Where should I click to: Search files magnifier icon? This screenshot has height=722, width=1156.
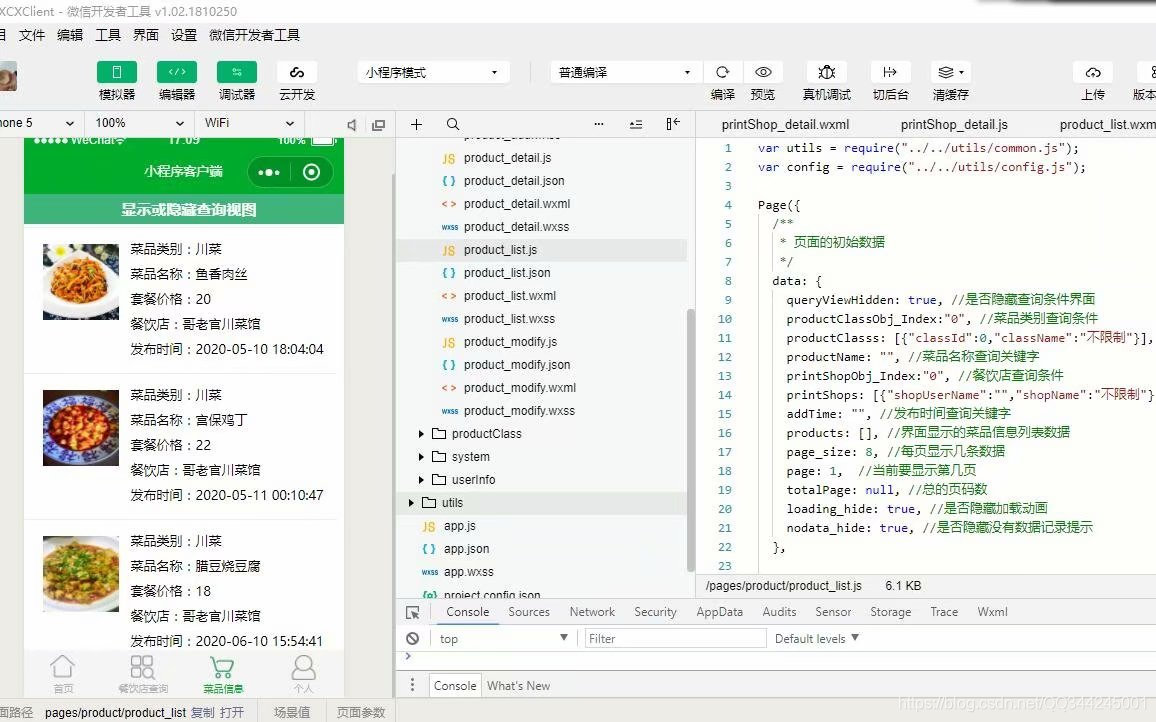453,124
